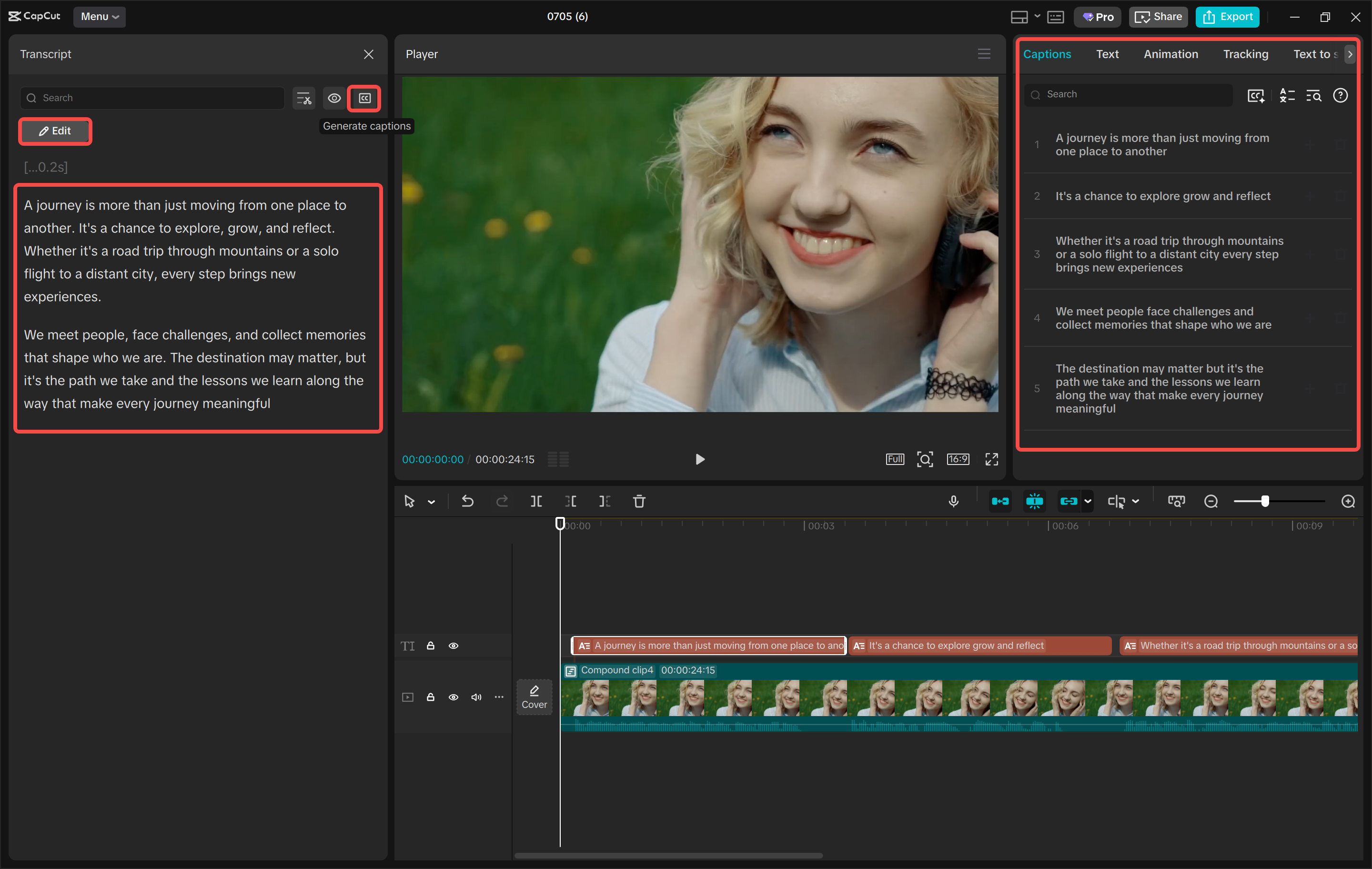The image size is (1372, 869).
Task: Click the snapshot camera icon near the zoom controls
Action: point(1176,502)
